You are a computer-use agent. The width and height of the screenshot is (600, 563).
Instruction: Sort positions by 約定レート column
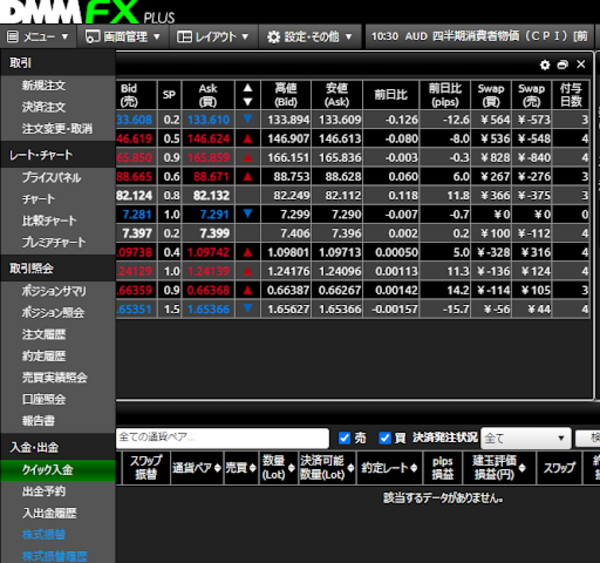(x=389, y=468)
